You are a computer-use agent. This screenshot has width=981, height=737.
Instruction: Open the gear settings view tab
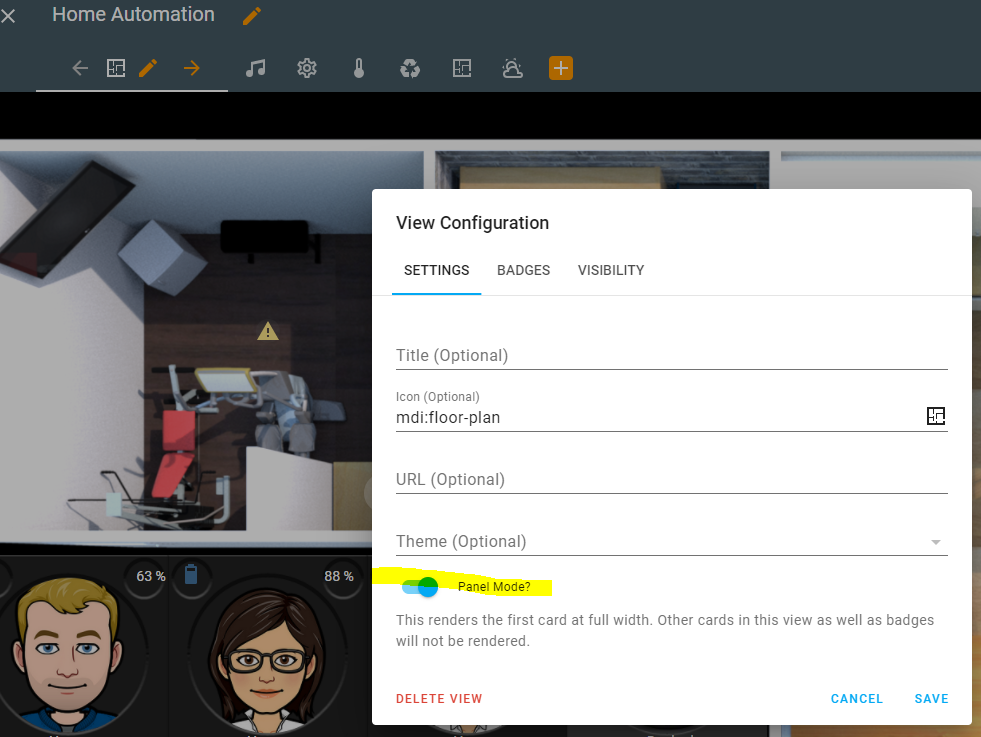(307, 68)
